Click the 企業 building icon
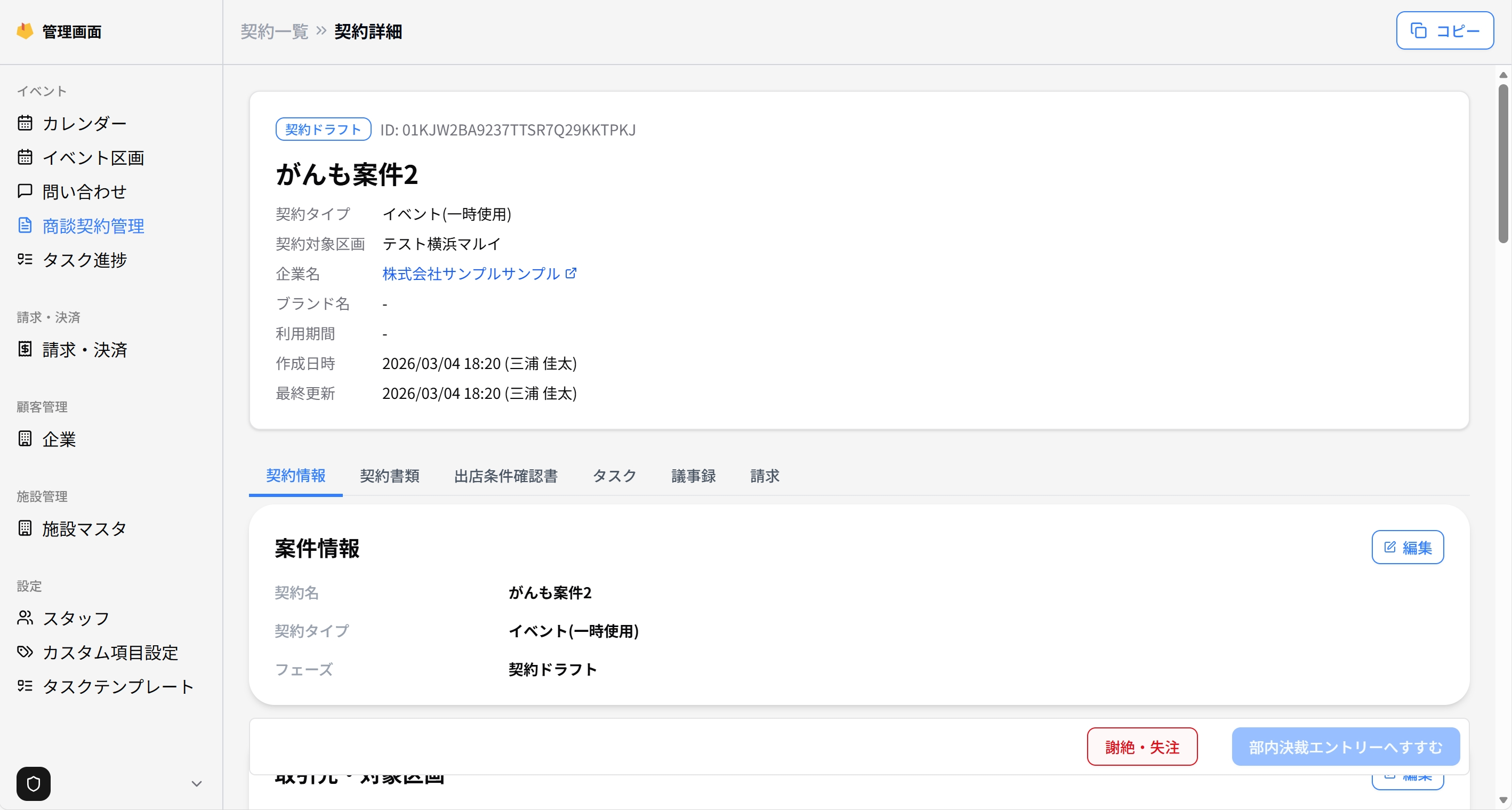1512x810 pixels. 25,439
